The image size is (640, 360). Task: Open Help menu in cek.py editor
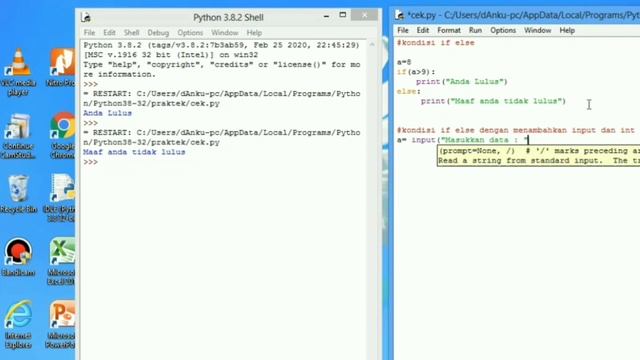pos(567,31)
